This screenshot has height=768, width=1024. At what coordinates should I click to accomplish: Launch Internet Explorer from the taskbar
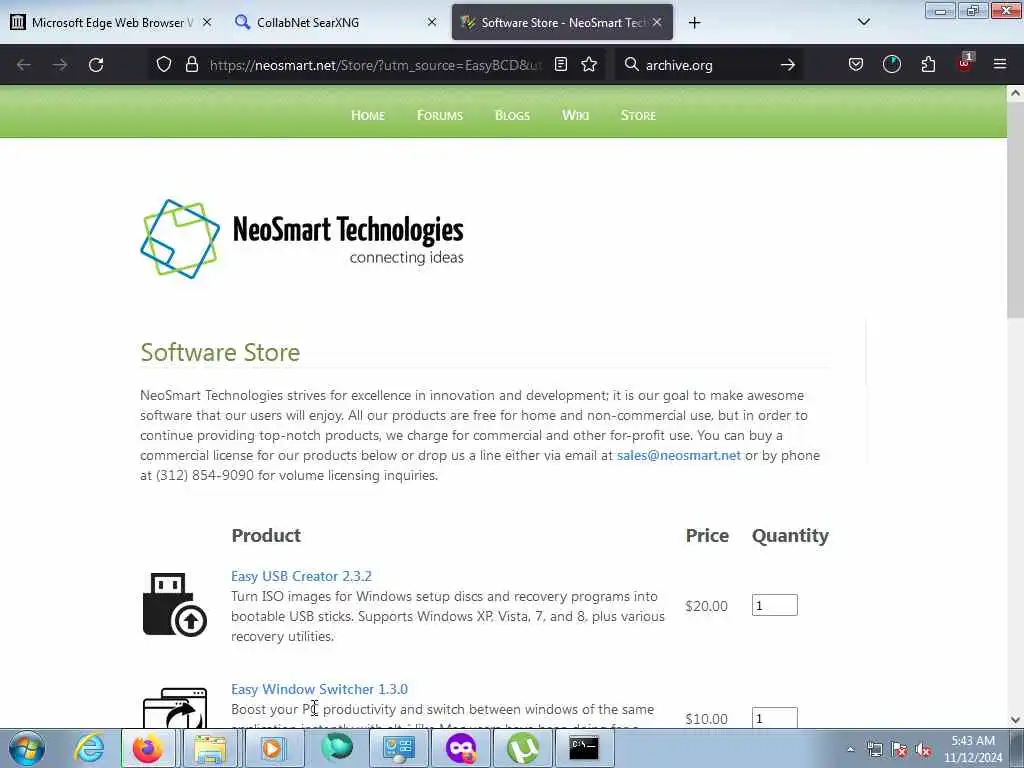[x=89, y=748]
